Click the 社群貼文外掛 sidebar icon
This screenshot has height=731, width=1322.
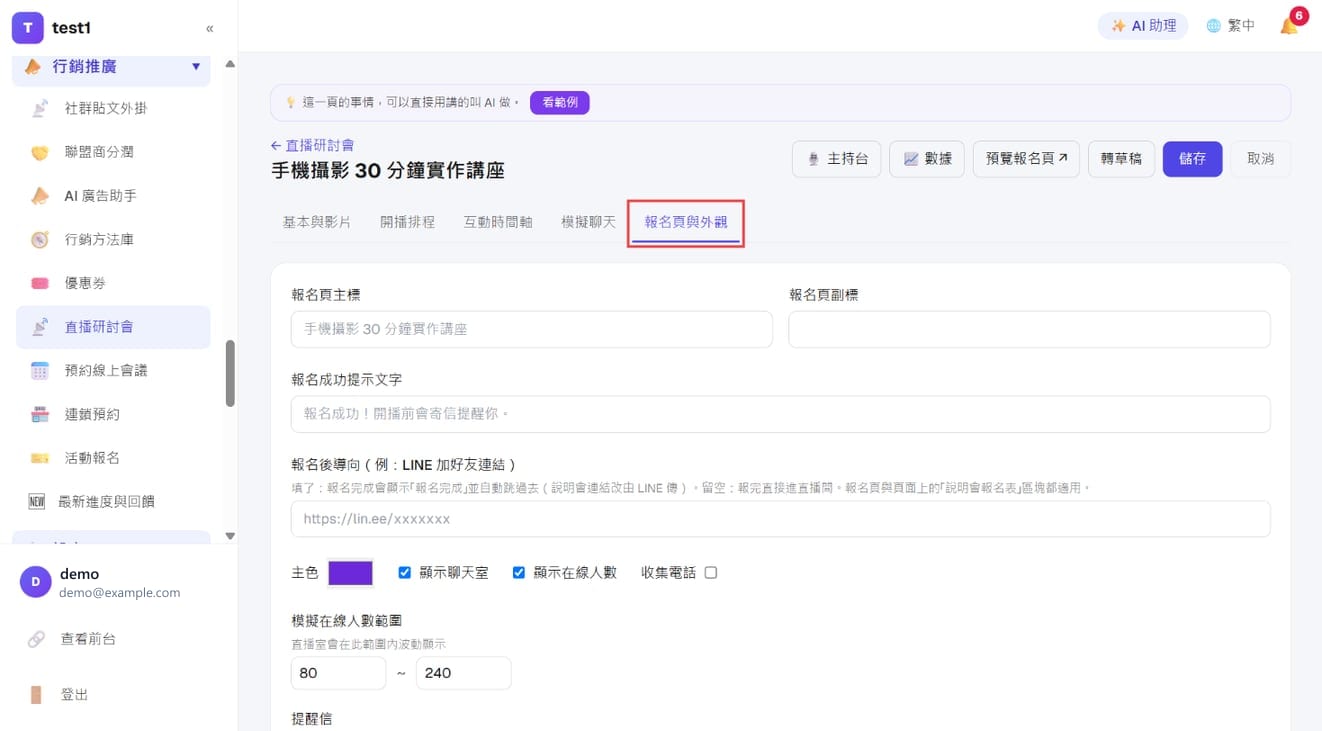tap(40, 108)
